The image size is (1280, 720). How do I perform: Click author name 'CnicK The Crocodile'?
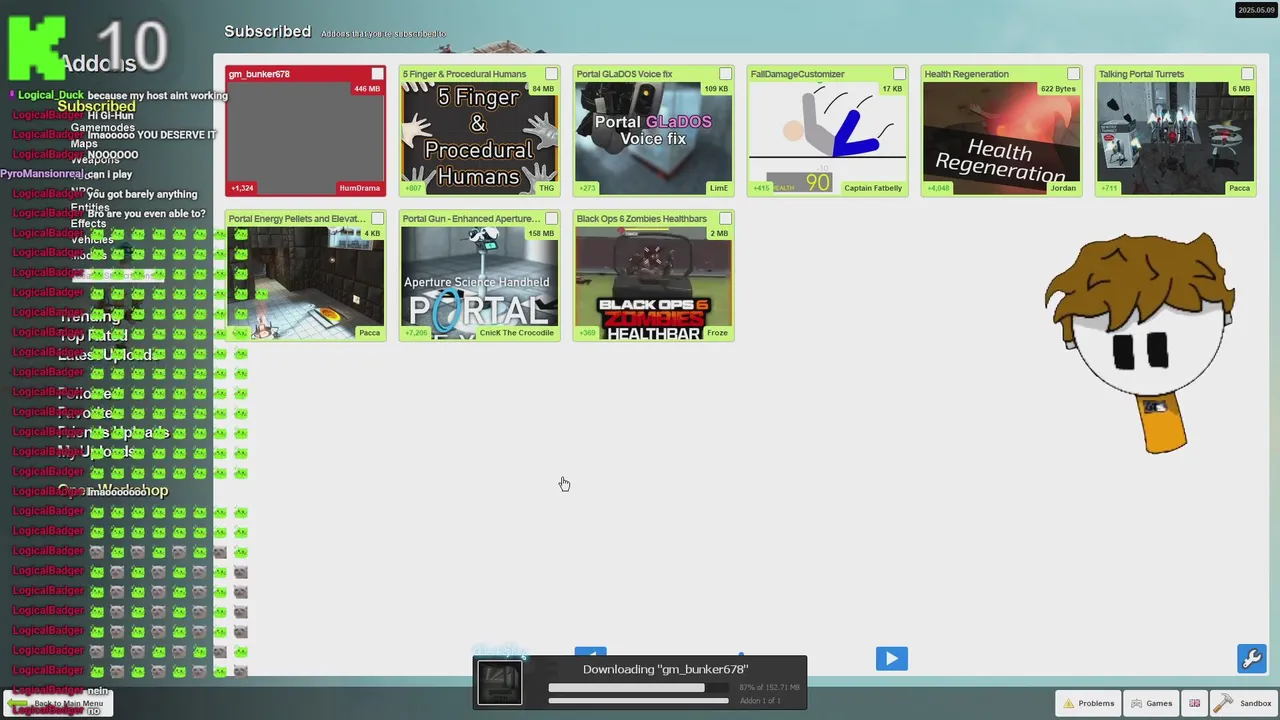click(517, 333)
